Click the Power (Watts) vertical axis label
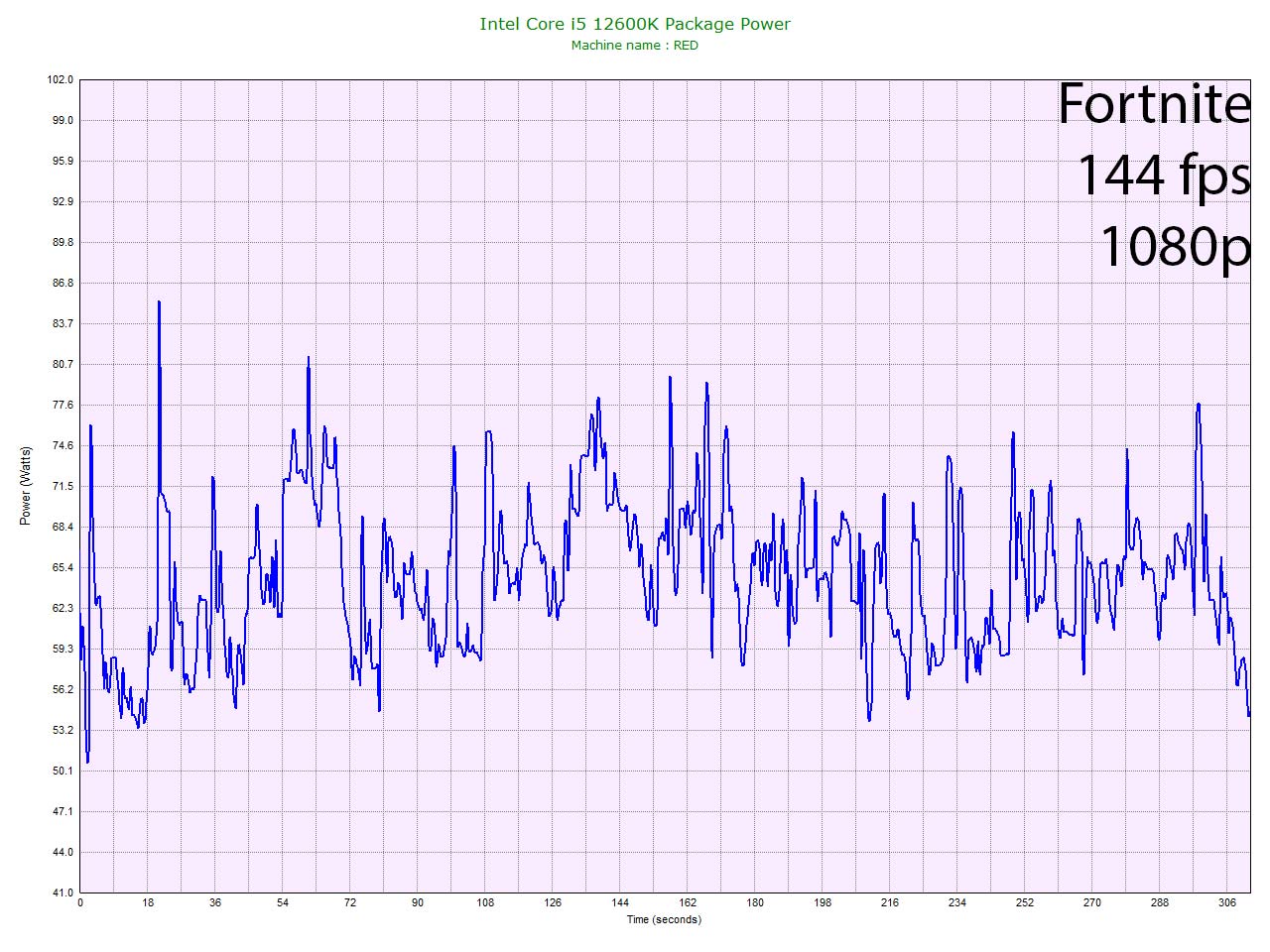The image size is (1270, 952). 26,486
